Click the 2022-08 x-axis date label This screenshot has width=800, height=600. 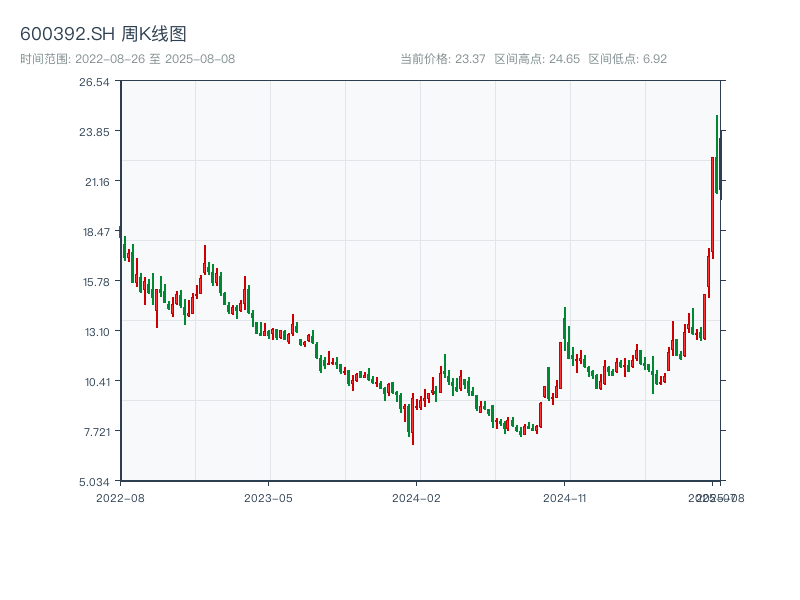click(x=120, y=497)
